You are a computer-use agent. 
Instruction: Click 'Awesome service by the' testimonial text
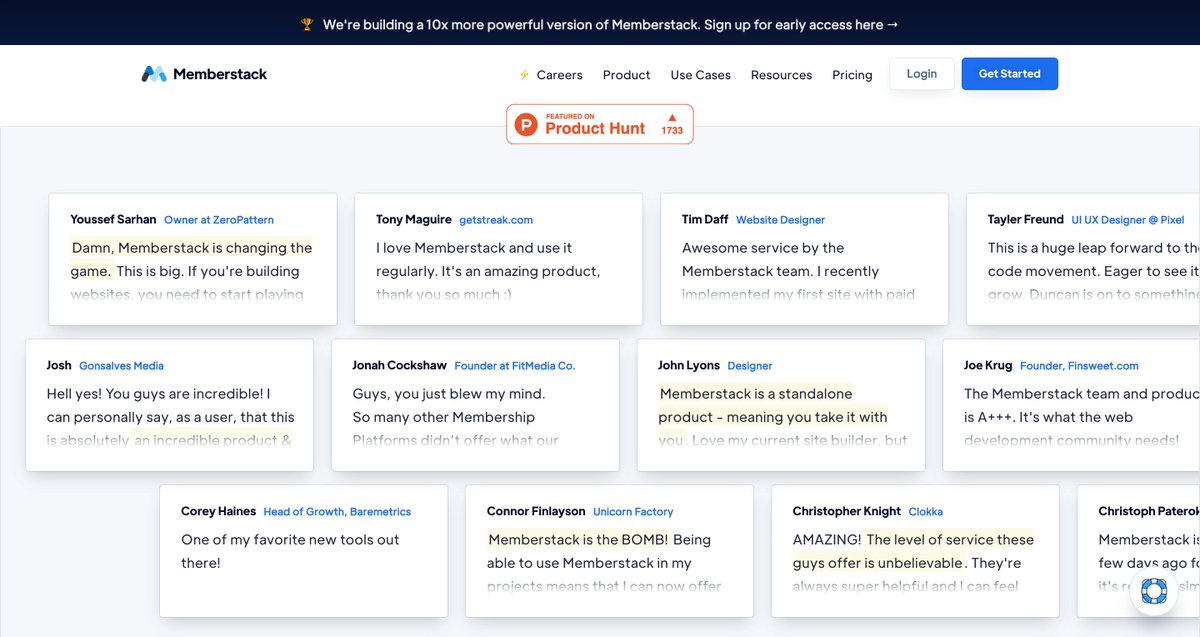[763, 248]
